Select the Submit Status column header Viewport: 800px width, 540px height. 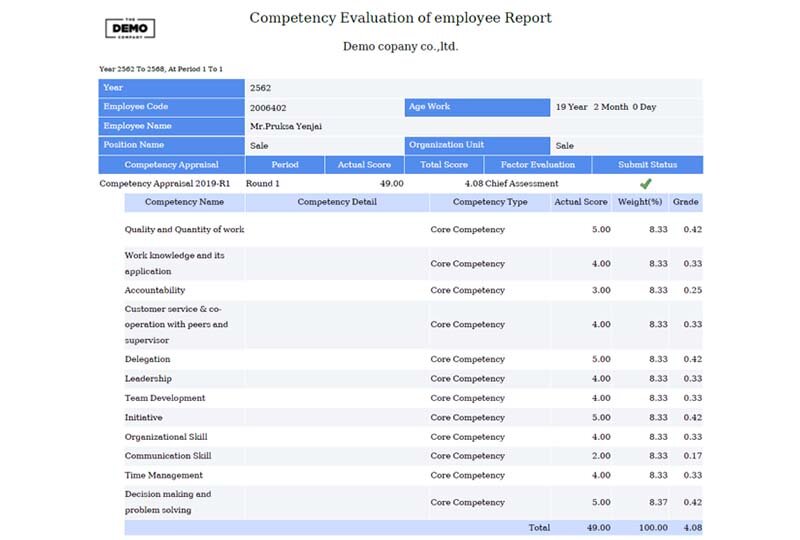647,165
